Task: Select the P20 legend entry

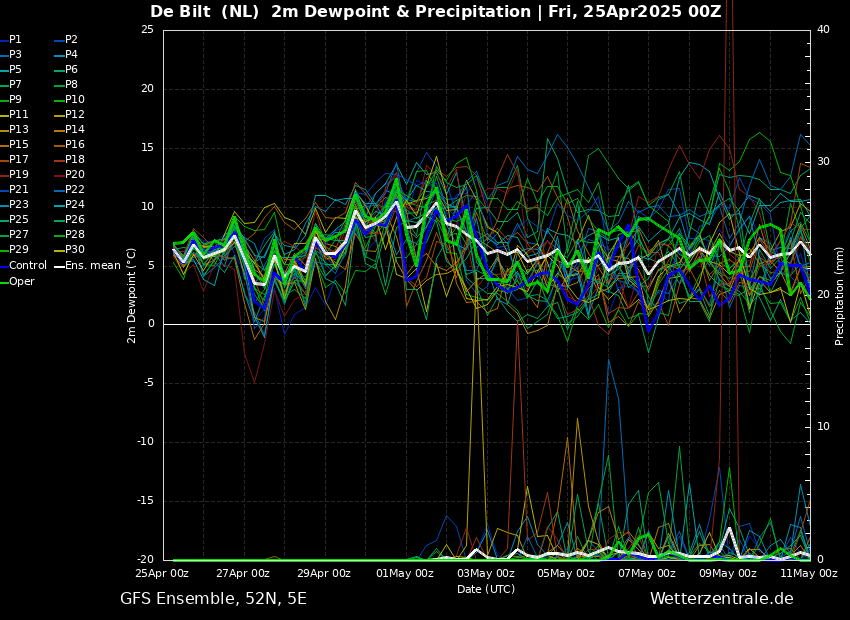Action: [x=70, y=175]
